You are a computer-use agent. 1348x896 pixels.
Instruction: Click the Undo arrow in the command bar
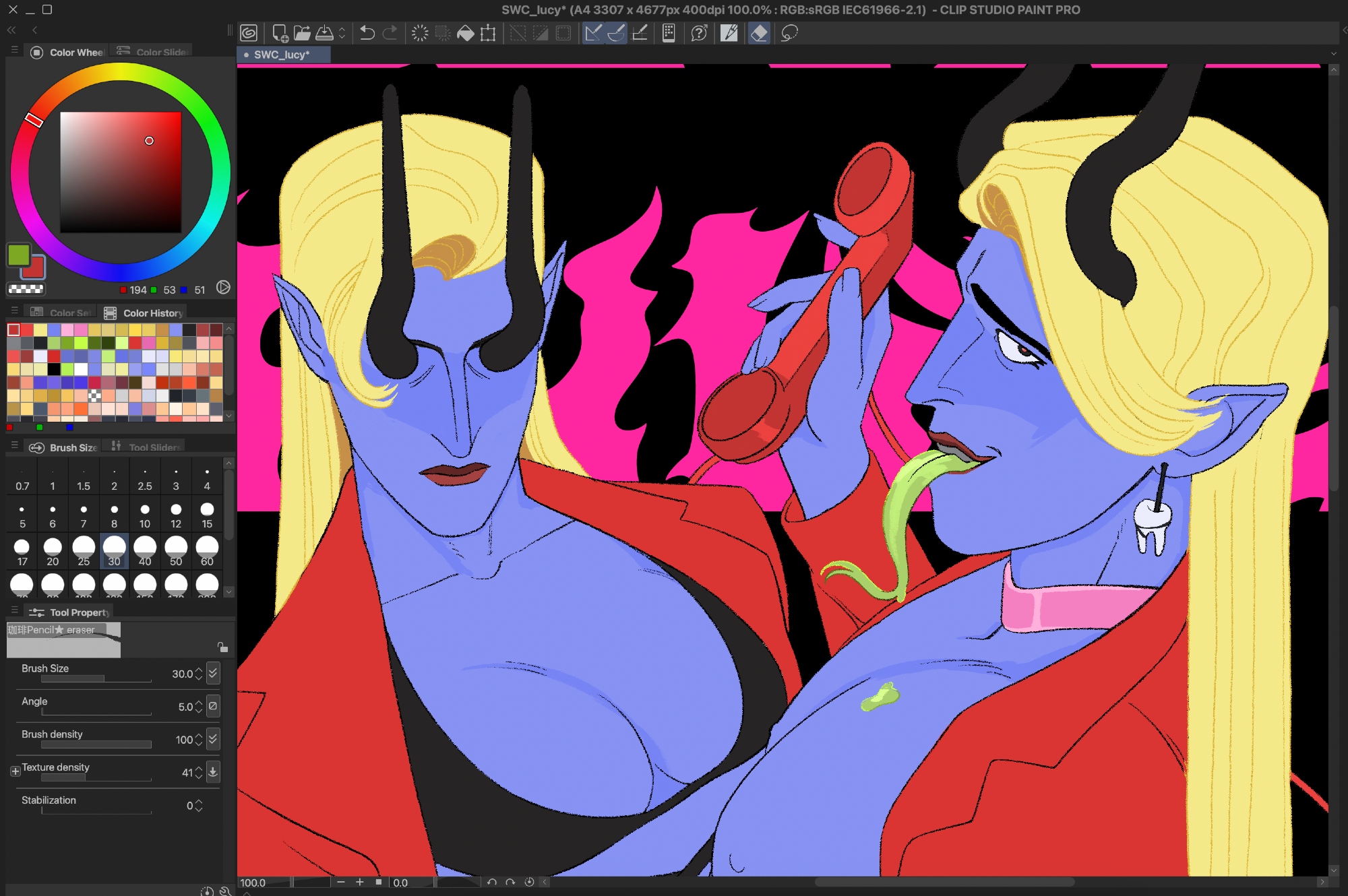pyautogui.click(x=367, y=33)
